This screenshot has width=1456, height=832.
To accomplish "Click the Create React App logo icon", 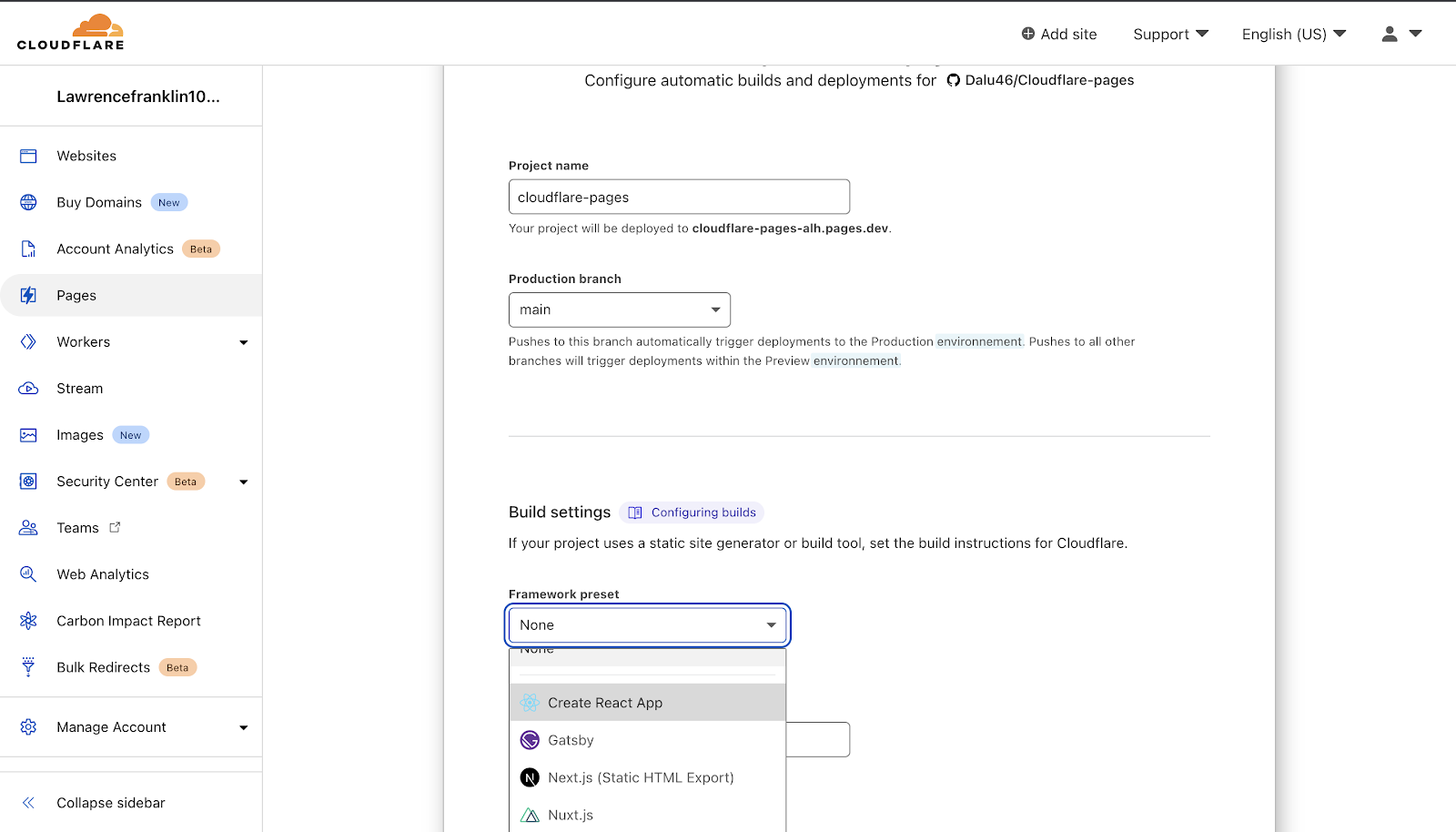I will click(530, 703).
